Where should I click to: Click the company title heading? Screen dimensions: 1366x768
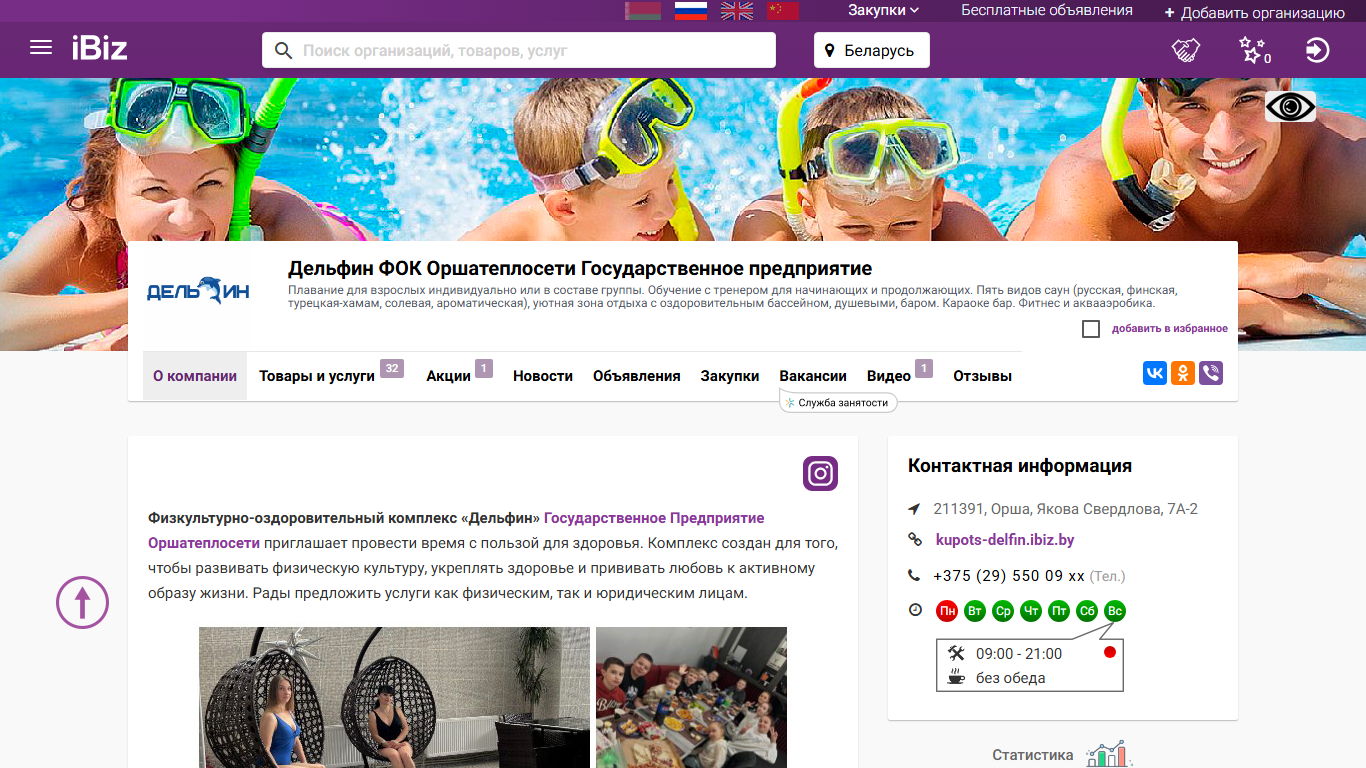coord(580,268)
